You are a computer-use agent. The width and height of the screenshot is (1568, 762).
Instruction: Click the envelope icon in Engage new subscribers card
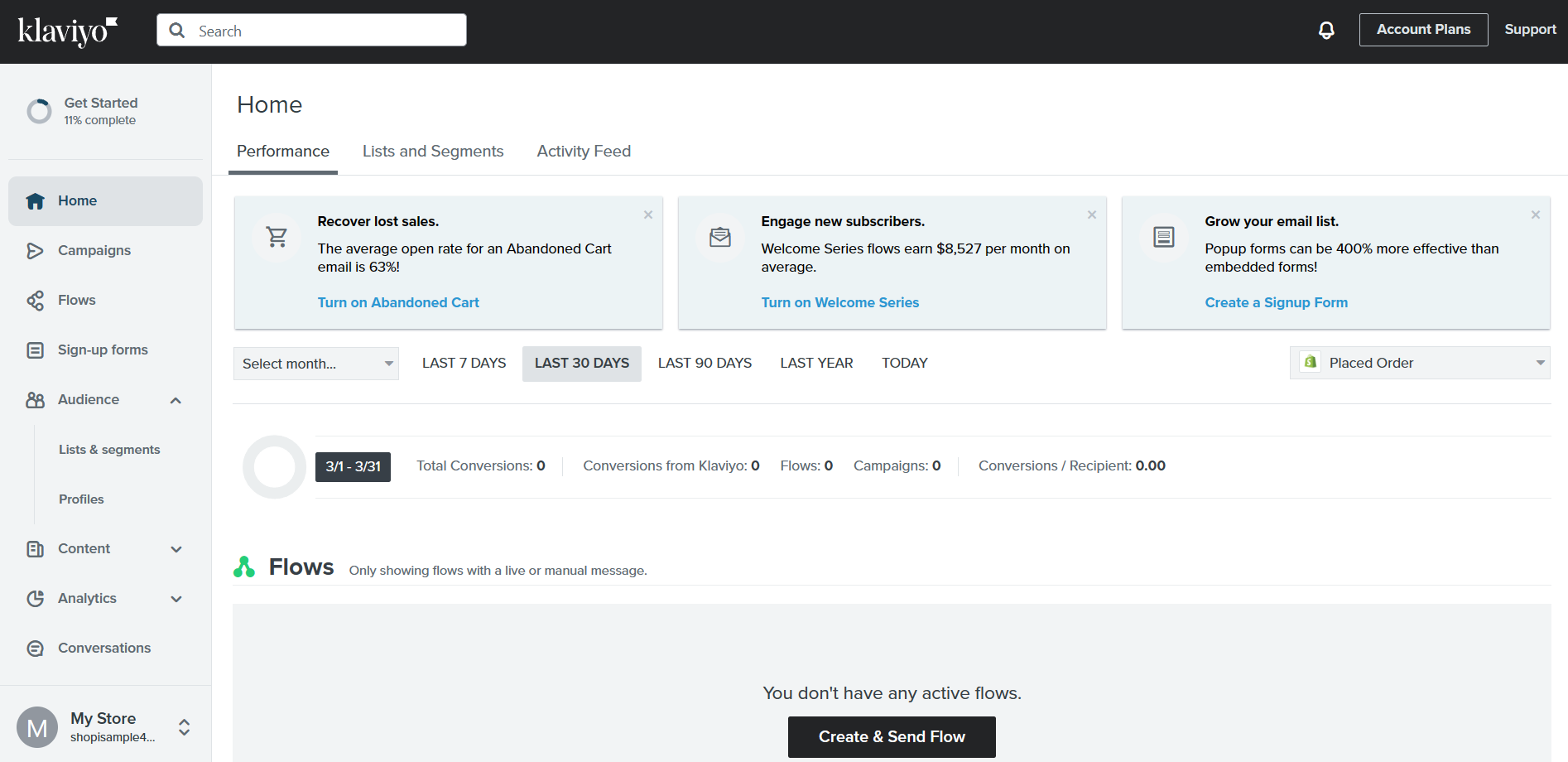[720, 238]
